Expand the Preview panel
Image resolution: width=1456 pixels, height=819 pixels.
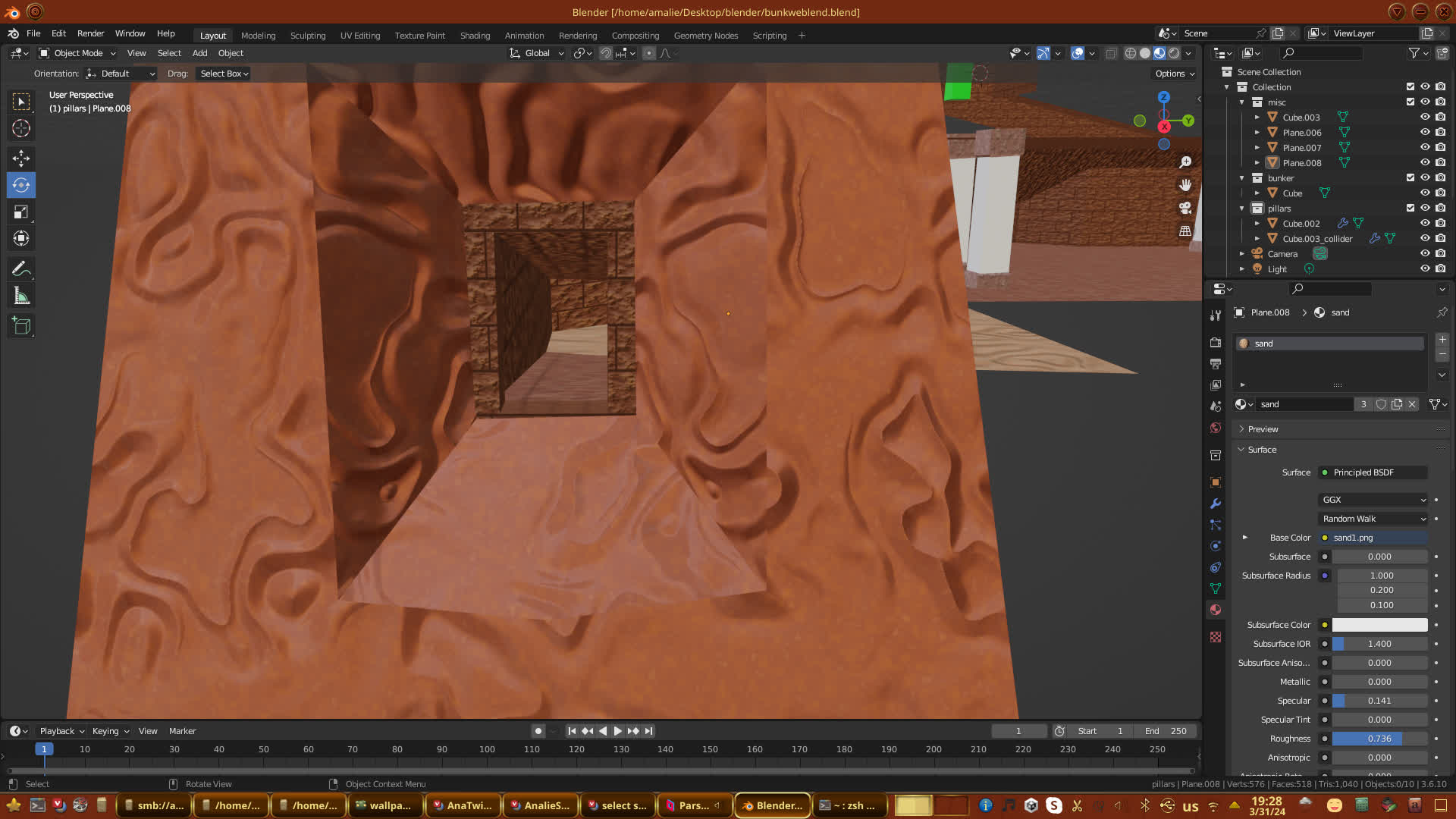click(x=1263, y=429)
